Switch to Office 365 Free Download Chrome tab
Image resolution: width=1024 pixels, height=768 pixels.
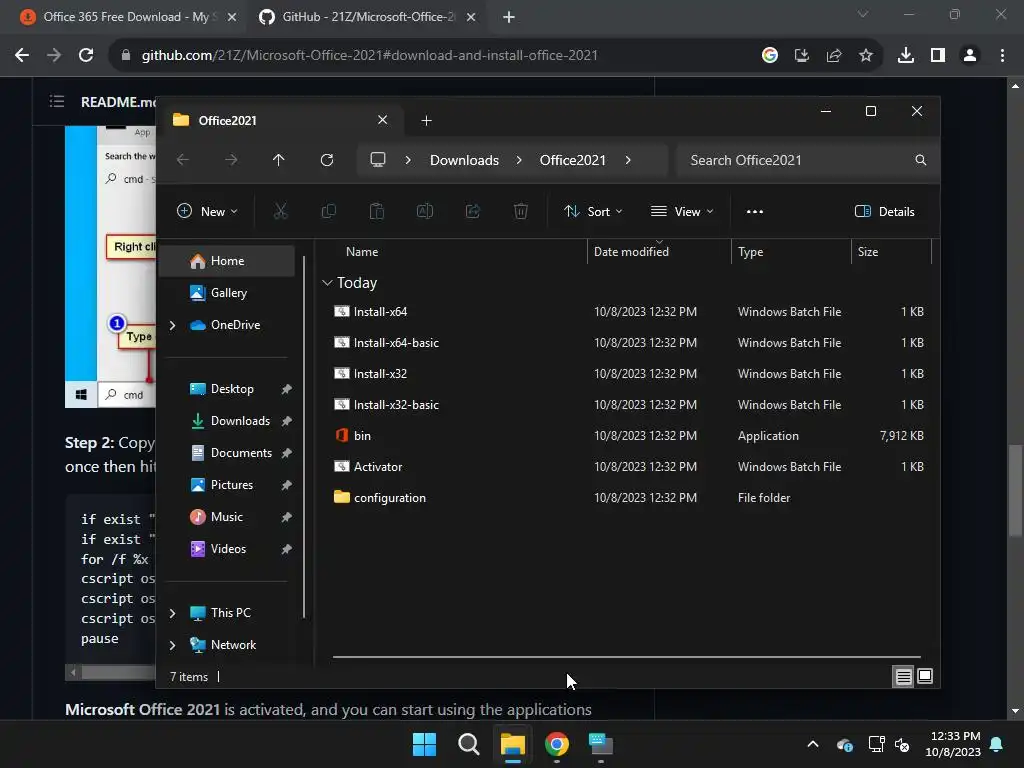(x=126, y=17)
